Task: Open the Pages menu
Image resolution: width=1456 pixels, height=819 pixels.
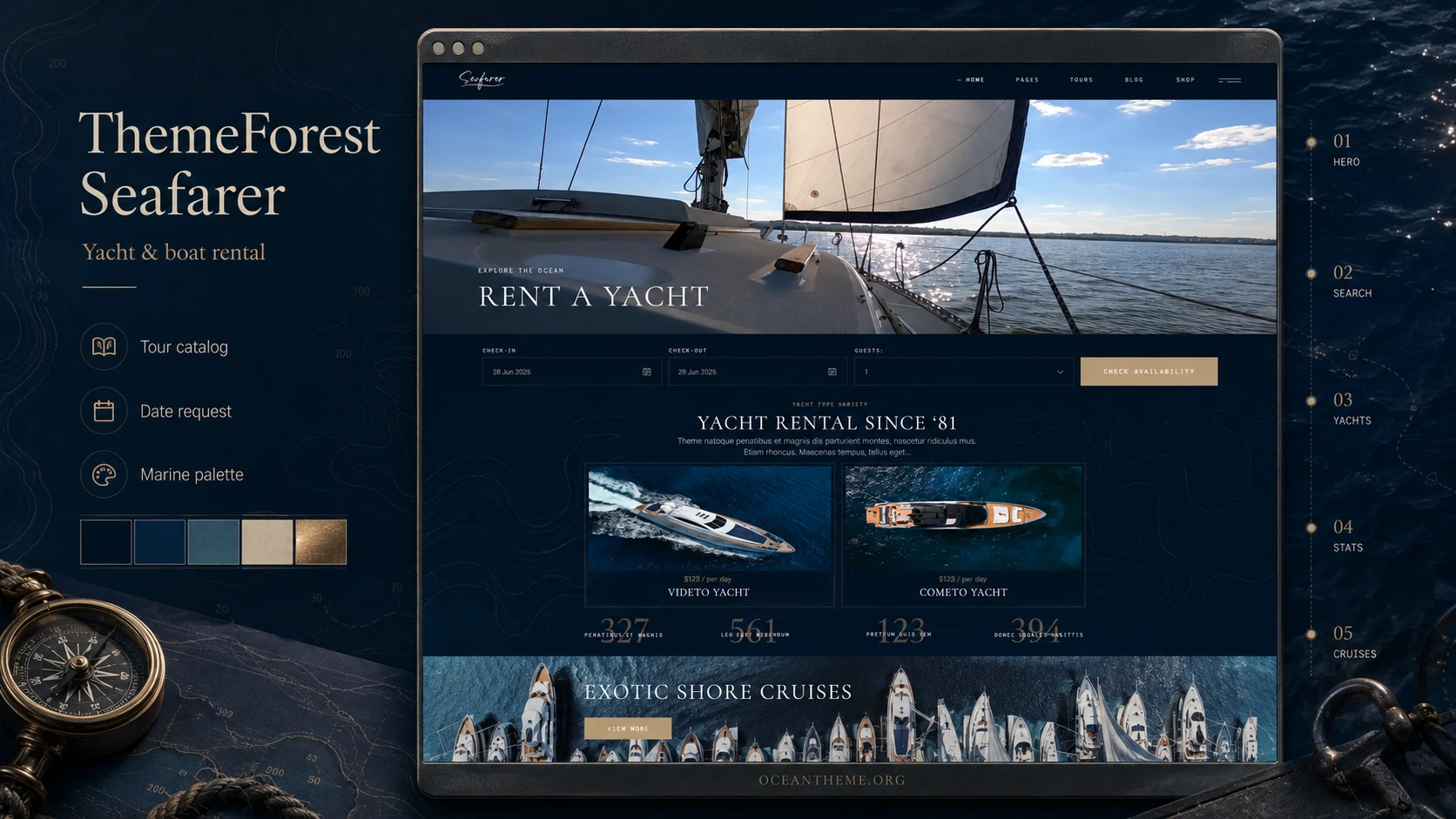Action: [1027, 80]
